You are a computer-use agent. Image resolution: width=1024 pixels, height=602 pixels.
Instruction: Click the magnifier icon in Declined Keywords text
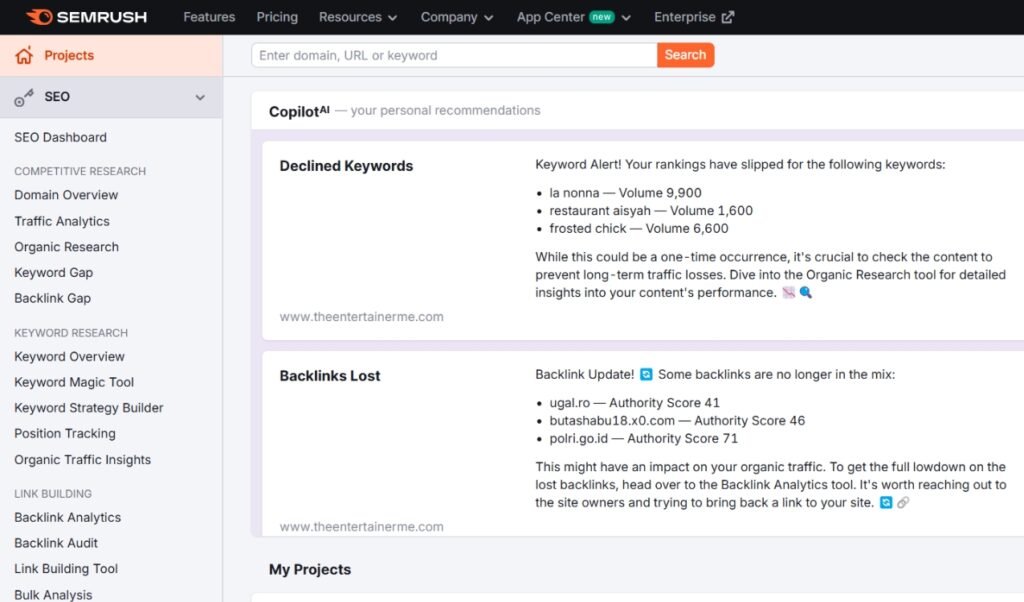point(806,293)
